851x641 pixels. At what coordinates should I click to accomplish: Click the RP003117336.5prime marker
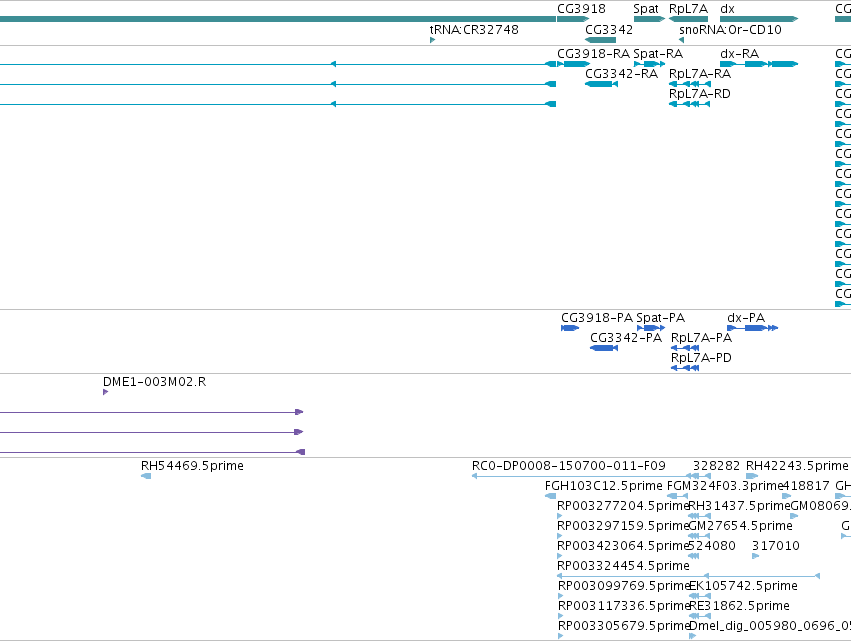click(561, 616)
